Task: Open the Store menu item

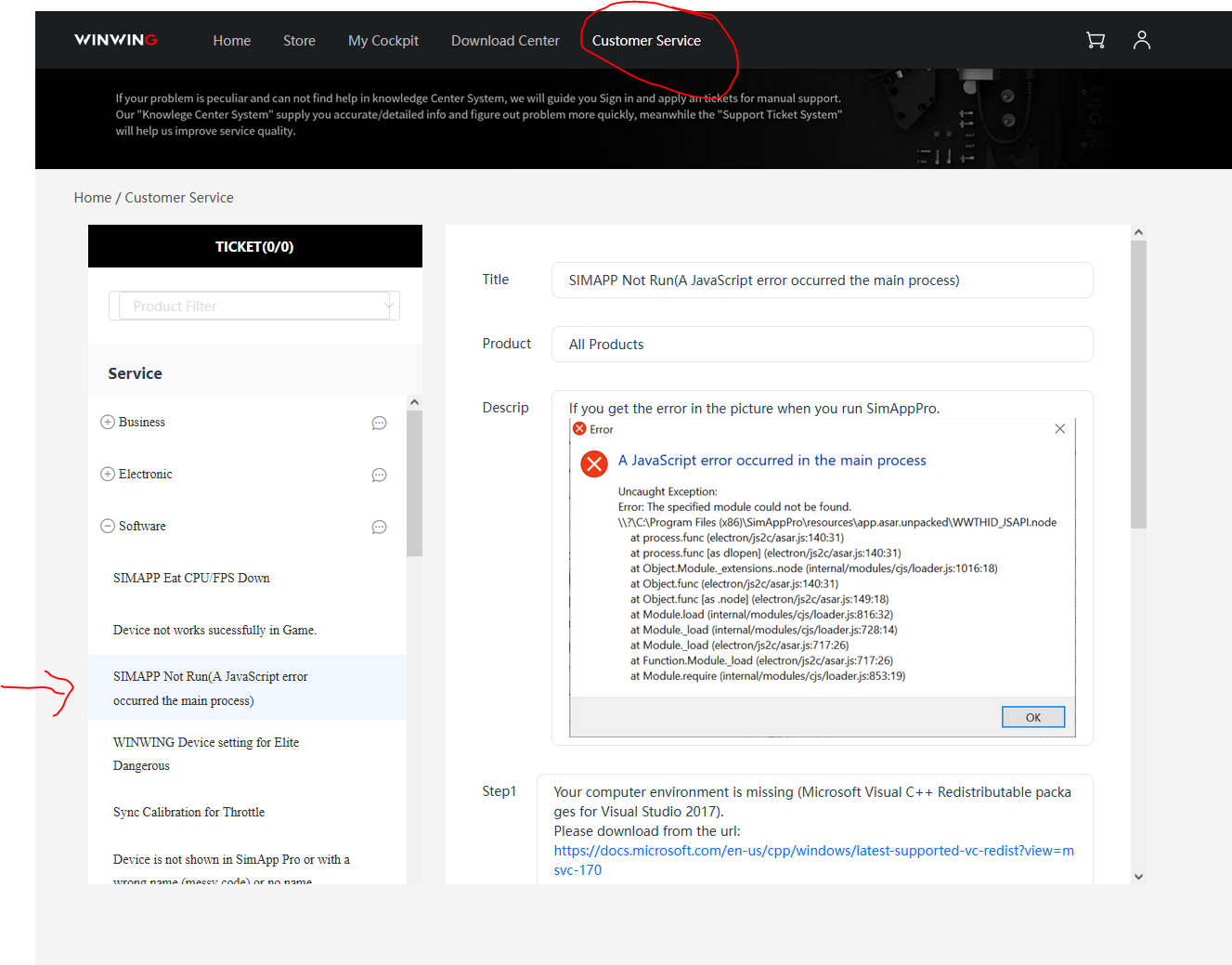Action: 299,41
